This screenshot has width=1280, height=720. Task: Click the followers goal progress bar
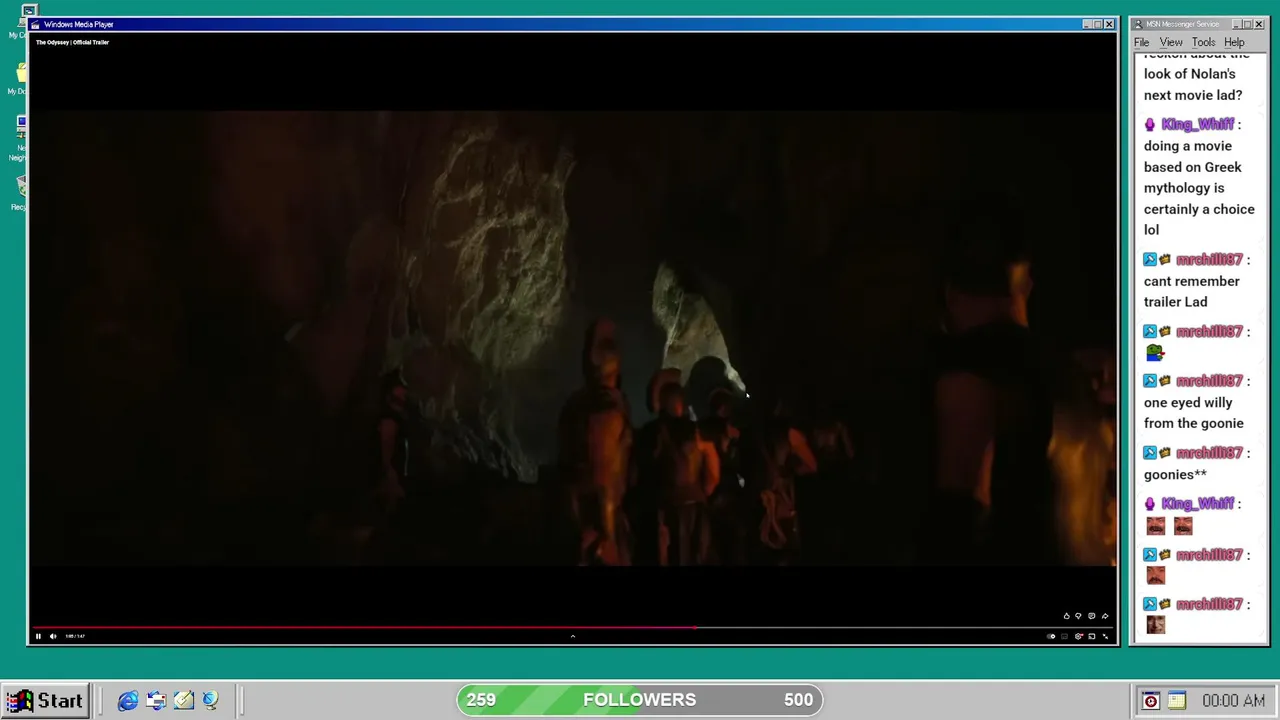click(x=640, y=700)
